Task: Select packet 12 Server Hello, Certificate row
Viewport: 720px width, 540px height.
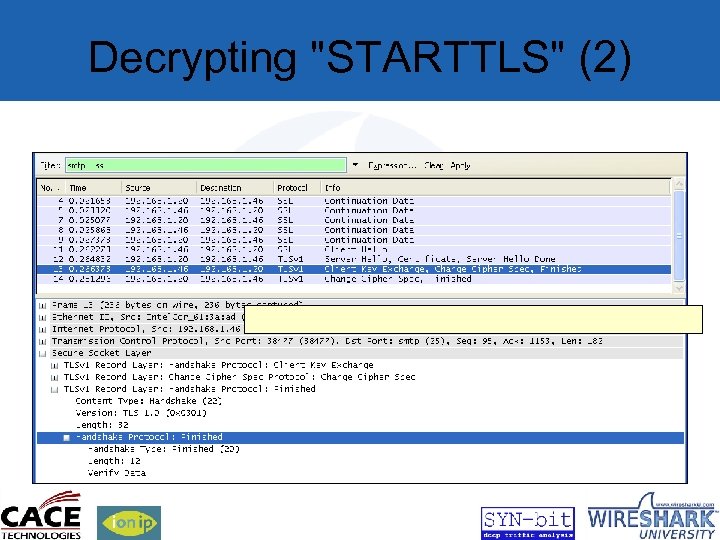Action: pyautogui.click(x=354, y=259)
